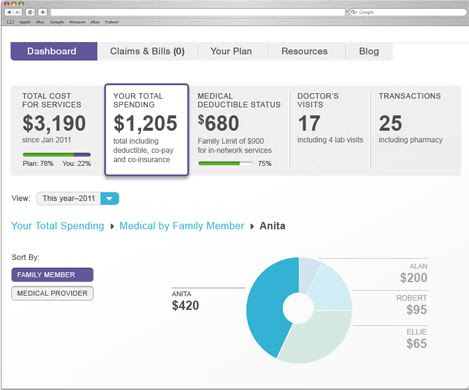
Task: Click 'including 4 lab visits' text
Action: (x=330, y=140)
